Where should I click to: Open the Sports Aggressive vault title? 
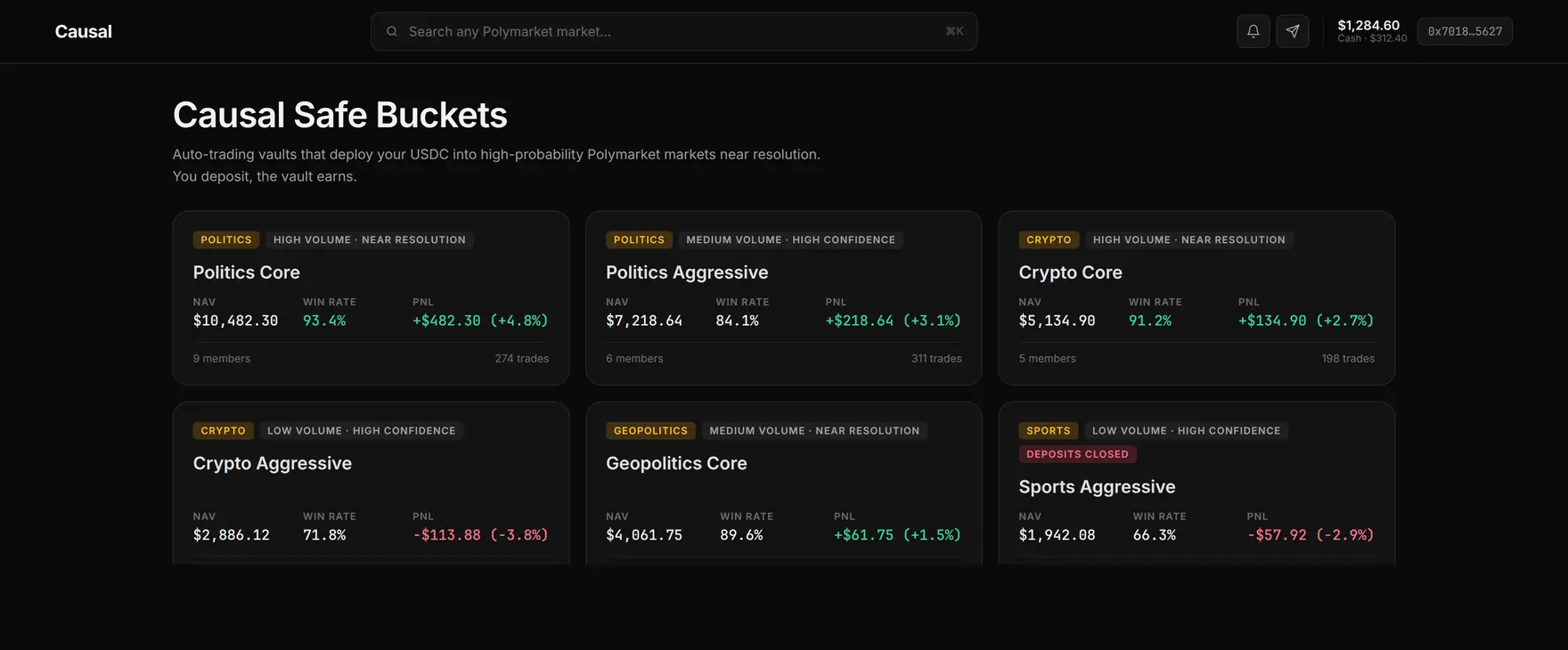(1097, 487)
